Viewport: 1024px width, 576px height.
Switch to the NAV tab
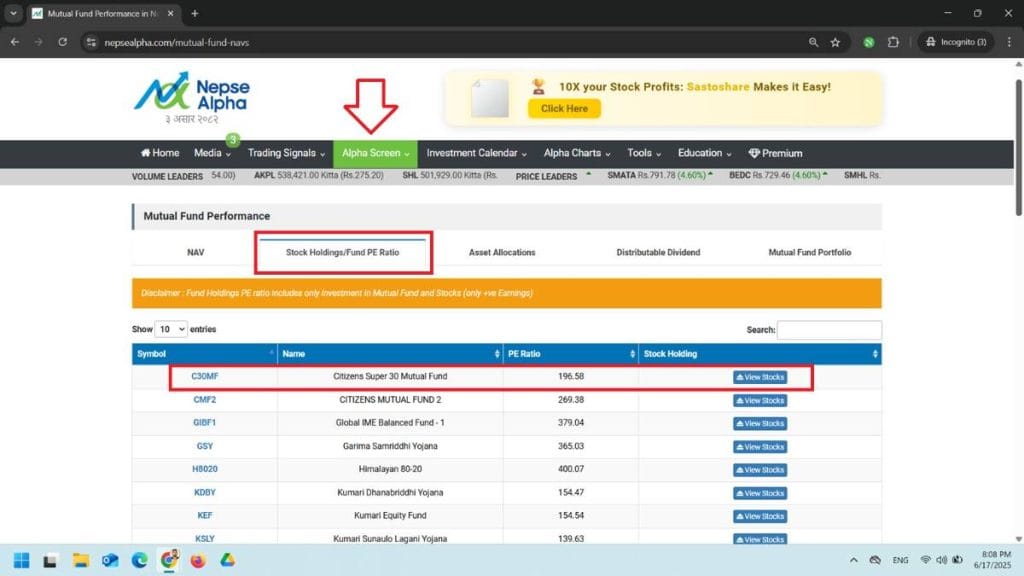[x=195, y=252]
